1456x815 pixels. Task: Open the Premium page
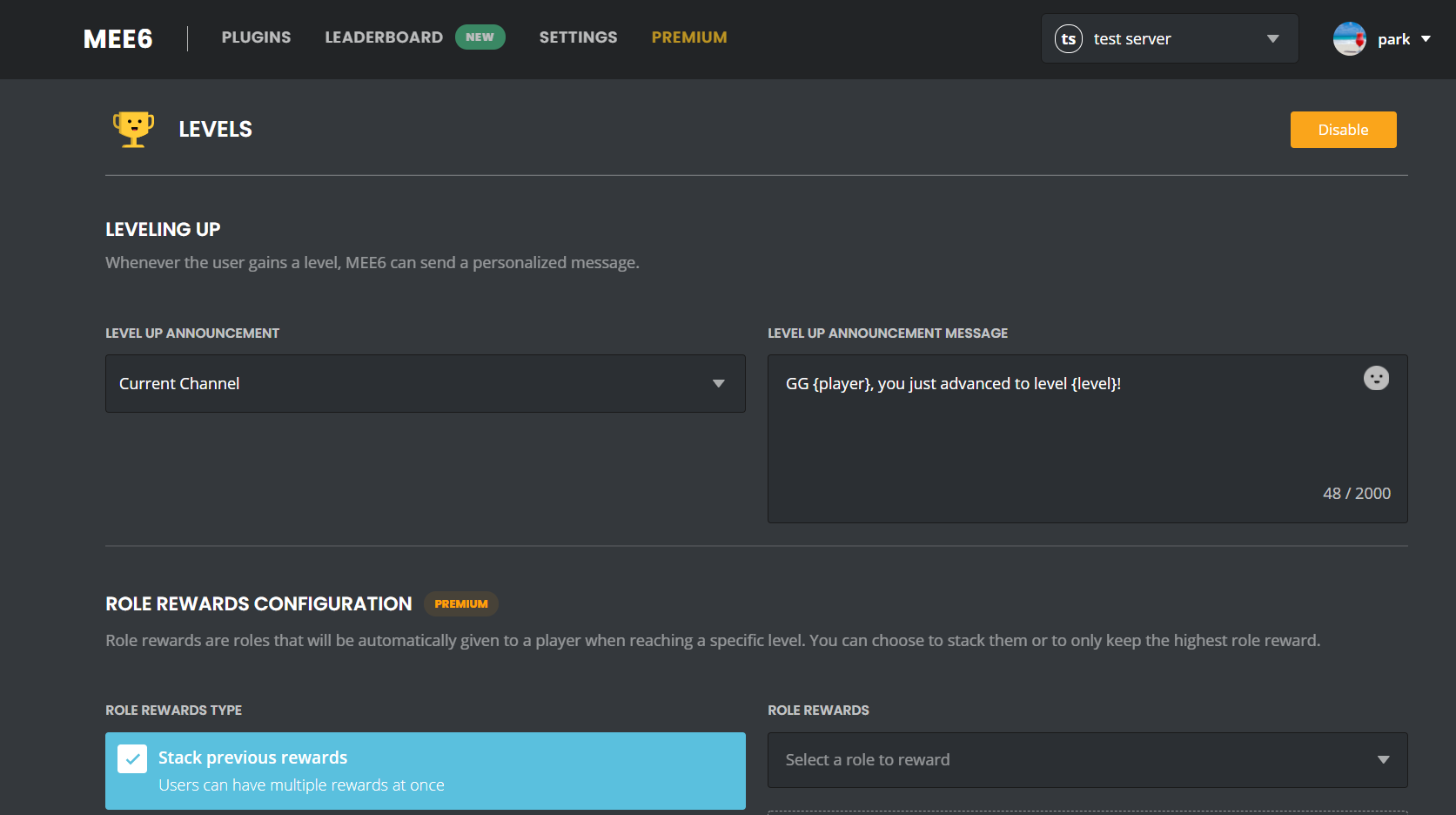(689, 37)
